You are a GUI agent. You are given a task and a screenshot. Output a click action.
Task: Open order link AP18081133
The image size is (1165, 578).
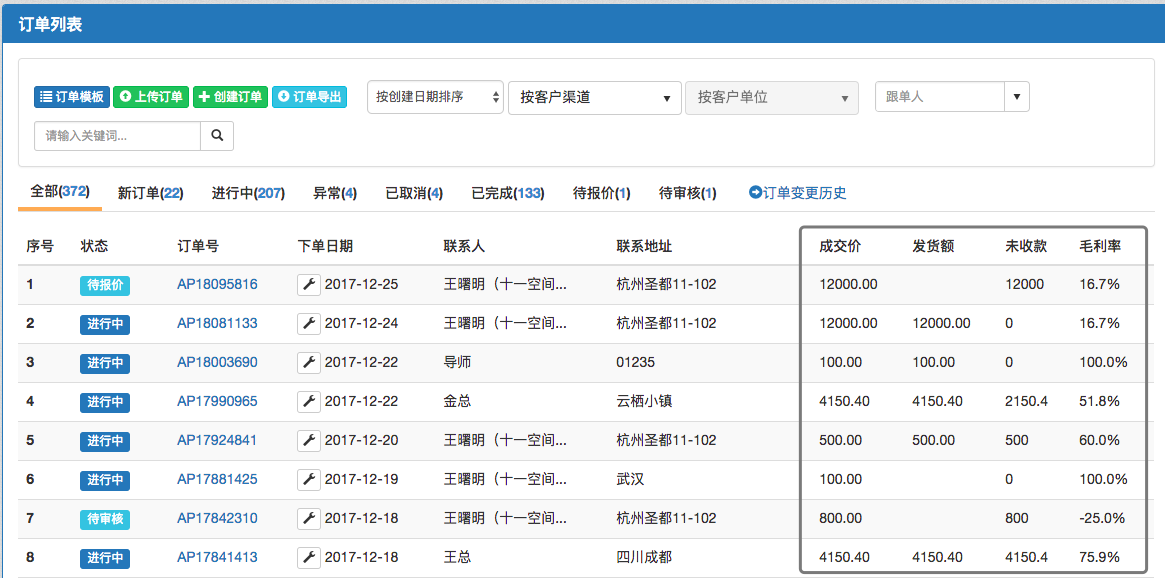click(x=217, y=323)
